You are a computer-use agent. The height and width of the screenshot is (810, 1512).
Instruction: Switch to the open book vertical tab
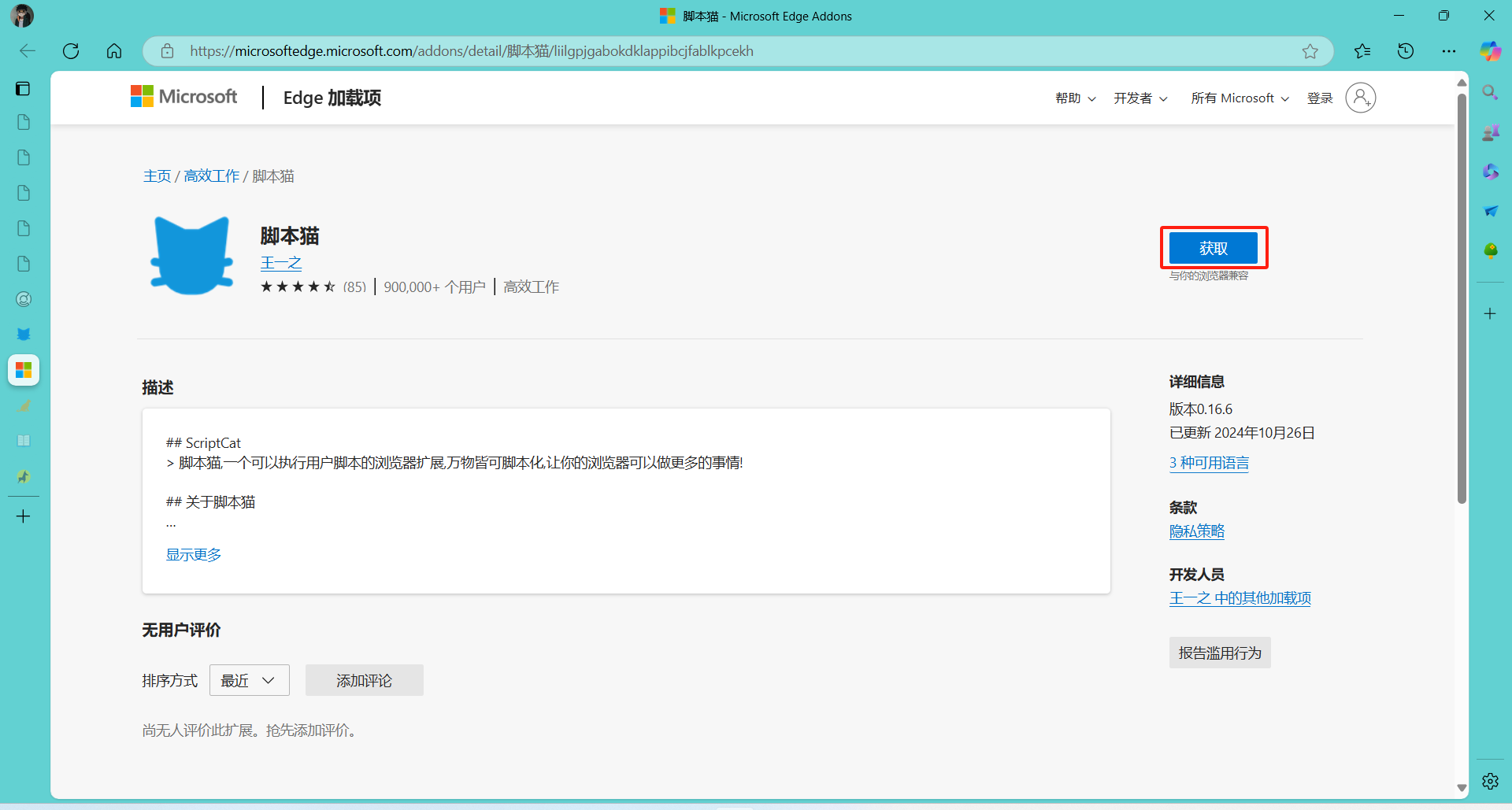24,441
